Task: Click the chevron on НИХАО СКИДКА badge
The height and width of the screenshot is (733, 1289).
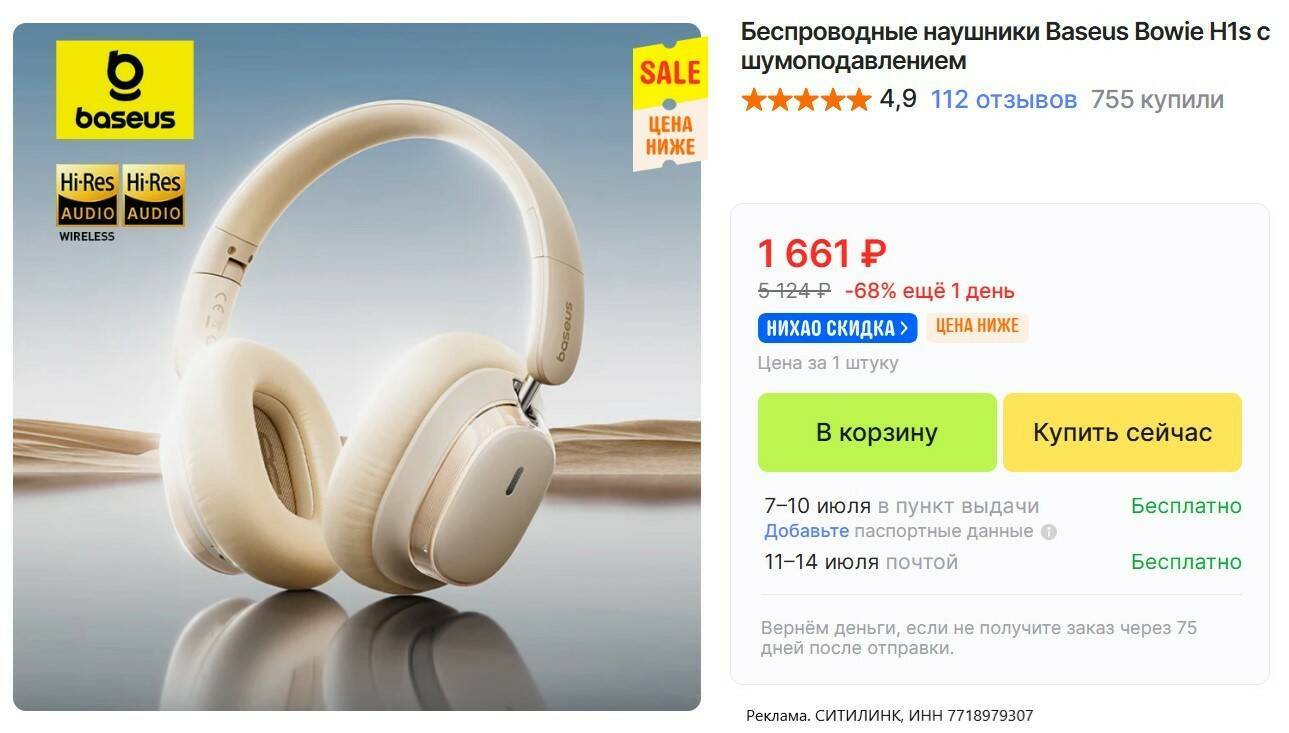Action: [x=904, y=327]
